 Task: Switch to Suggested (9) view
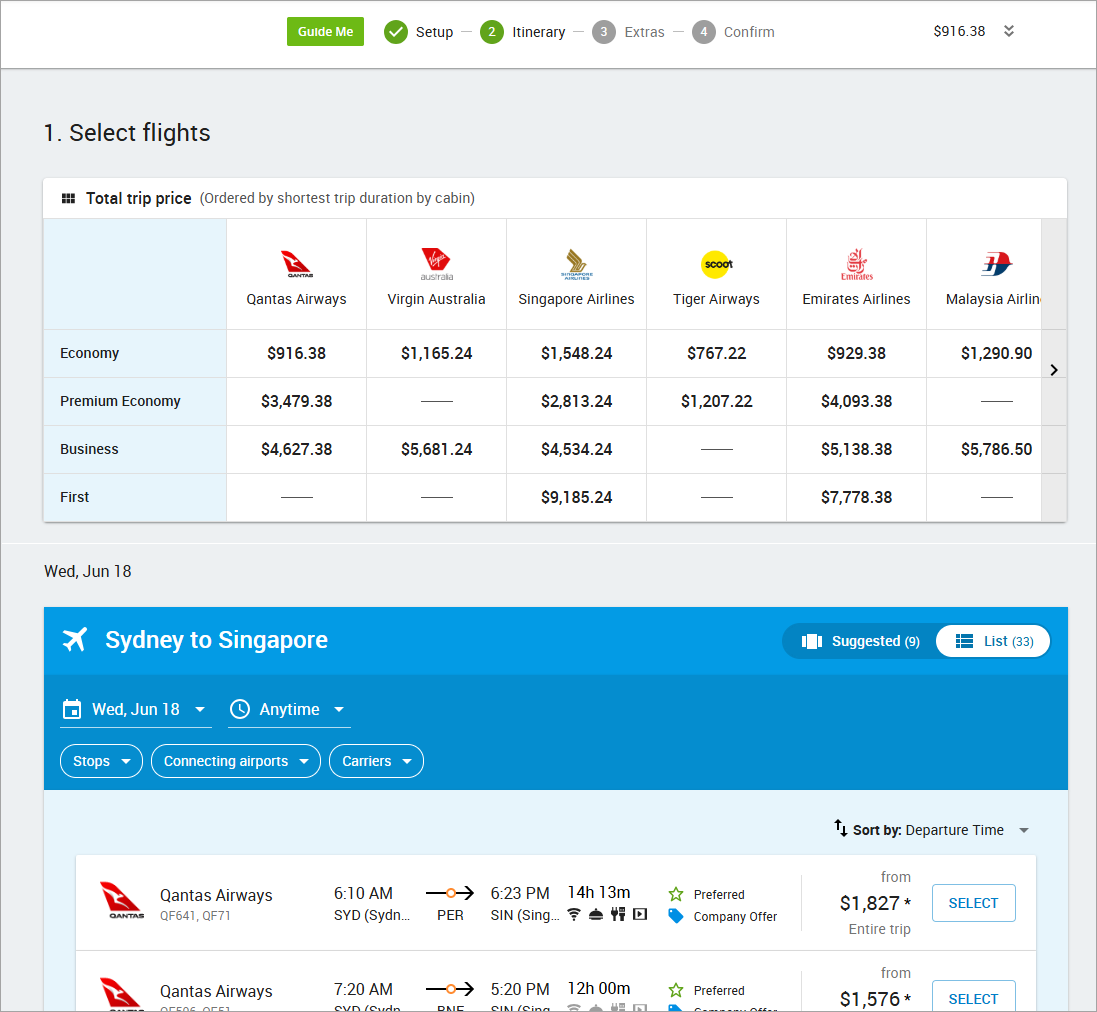[x=861, y=641]
